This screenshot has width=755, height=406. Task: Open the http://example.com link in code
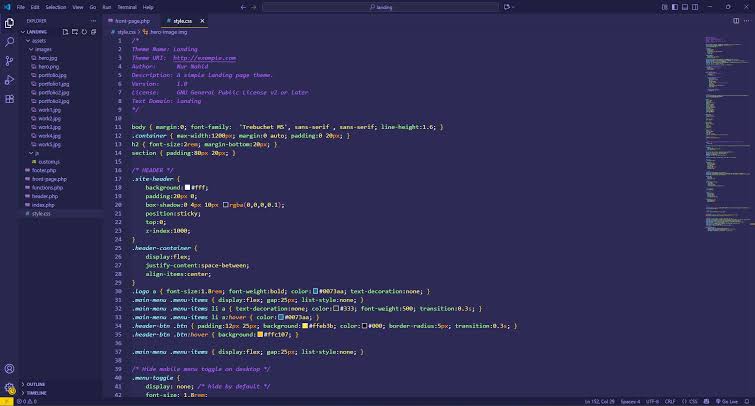click(x=205, y=58)
